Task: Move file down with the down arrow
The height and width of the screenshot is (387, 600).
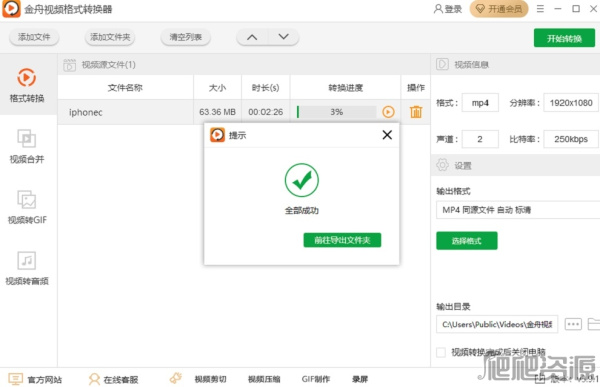Action: pos(284,37)
